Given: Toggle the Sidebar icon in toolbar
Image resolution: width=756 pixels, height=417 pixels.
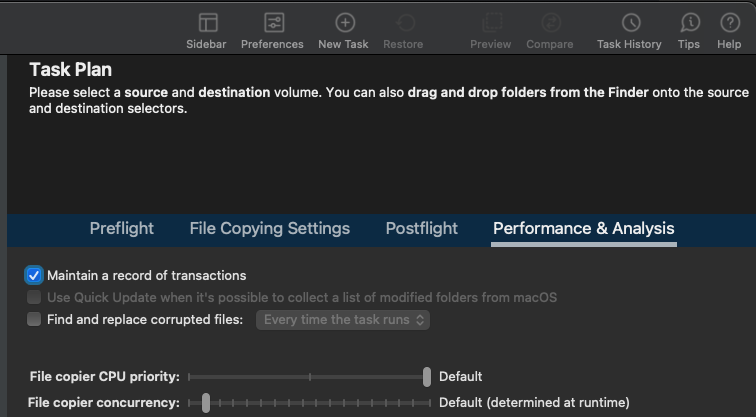Looking at the screenshot, I should [208, 23].
